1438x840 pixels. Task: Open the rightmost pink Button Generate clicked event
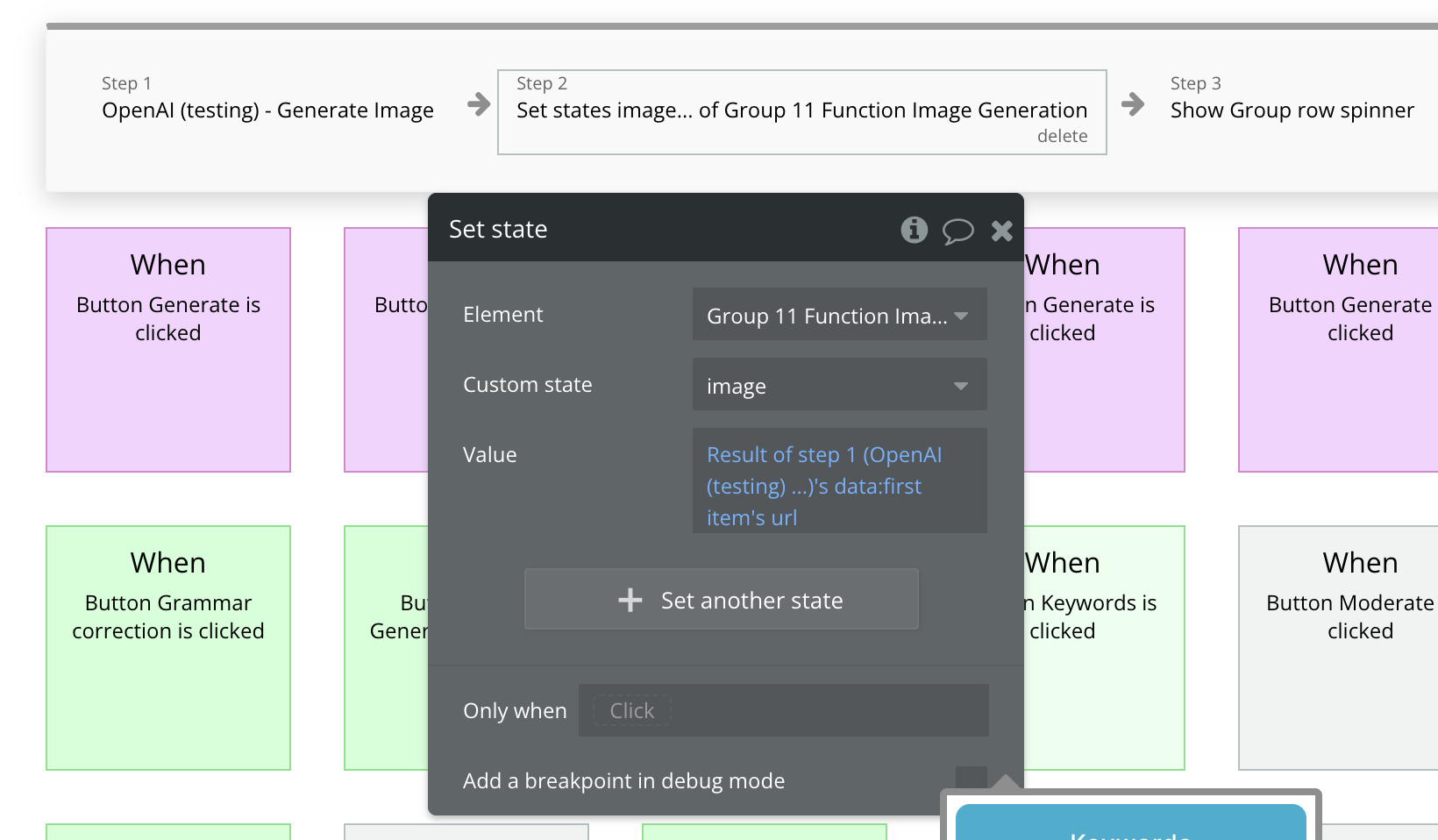point(1338,350)
